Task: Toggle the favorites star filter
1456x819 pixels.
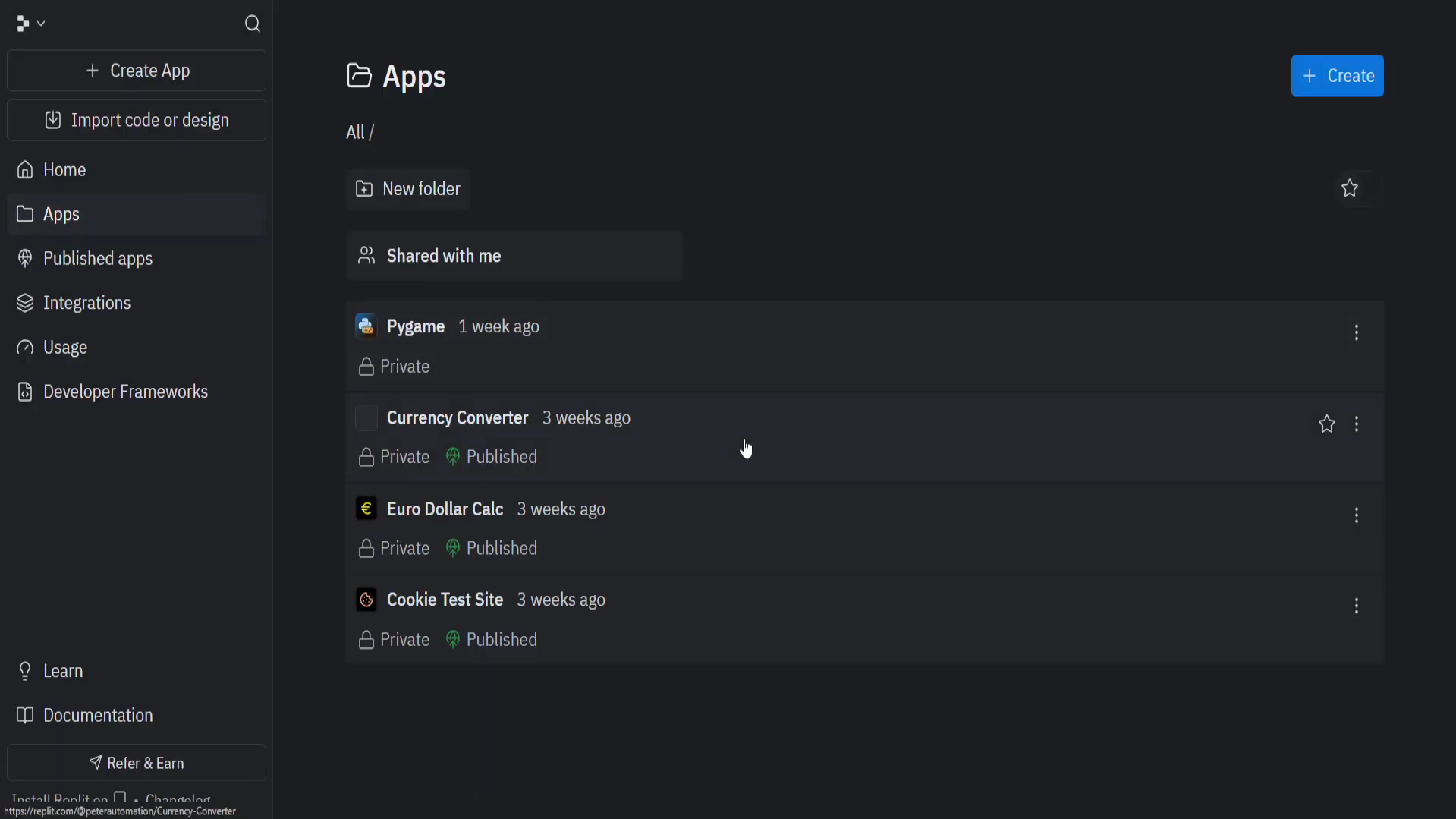Action: coord(1349,188)
